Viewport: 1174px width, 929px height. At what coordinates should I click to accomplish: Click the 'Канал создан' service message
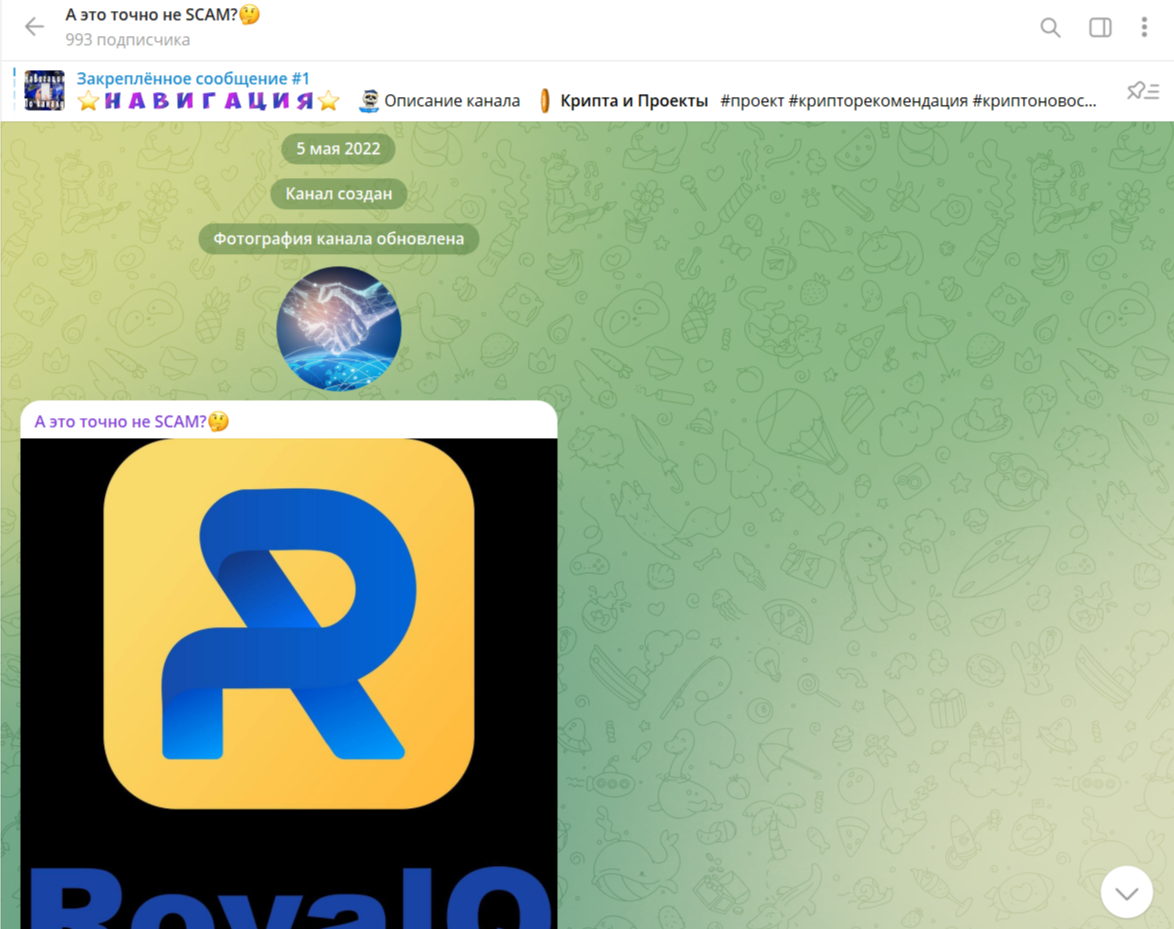(338, 194)
